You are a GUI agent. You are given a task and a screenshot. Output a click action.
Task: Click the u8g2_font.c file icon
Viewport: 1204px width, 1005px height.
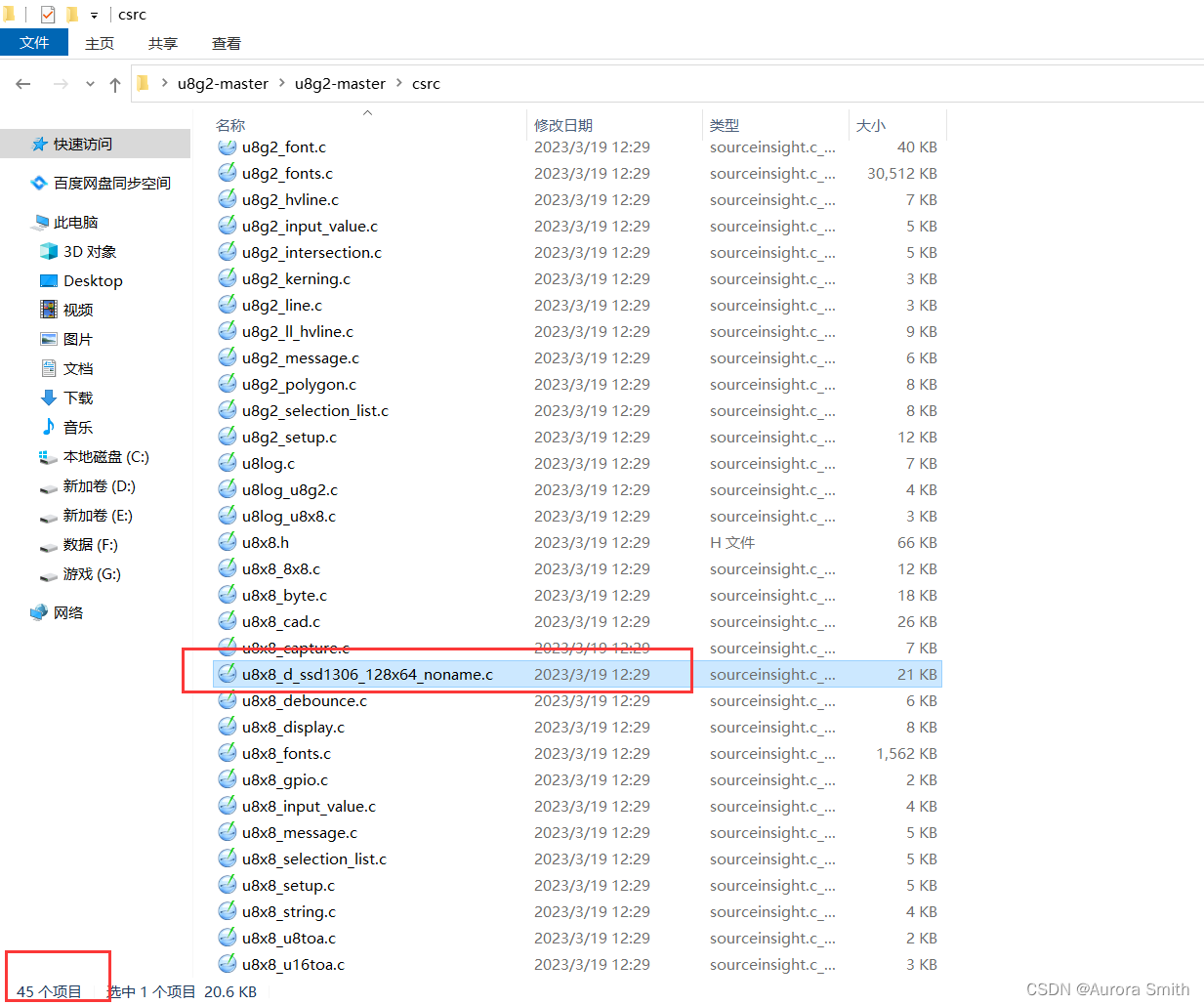click(x=228, y=147)
